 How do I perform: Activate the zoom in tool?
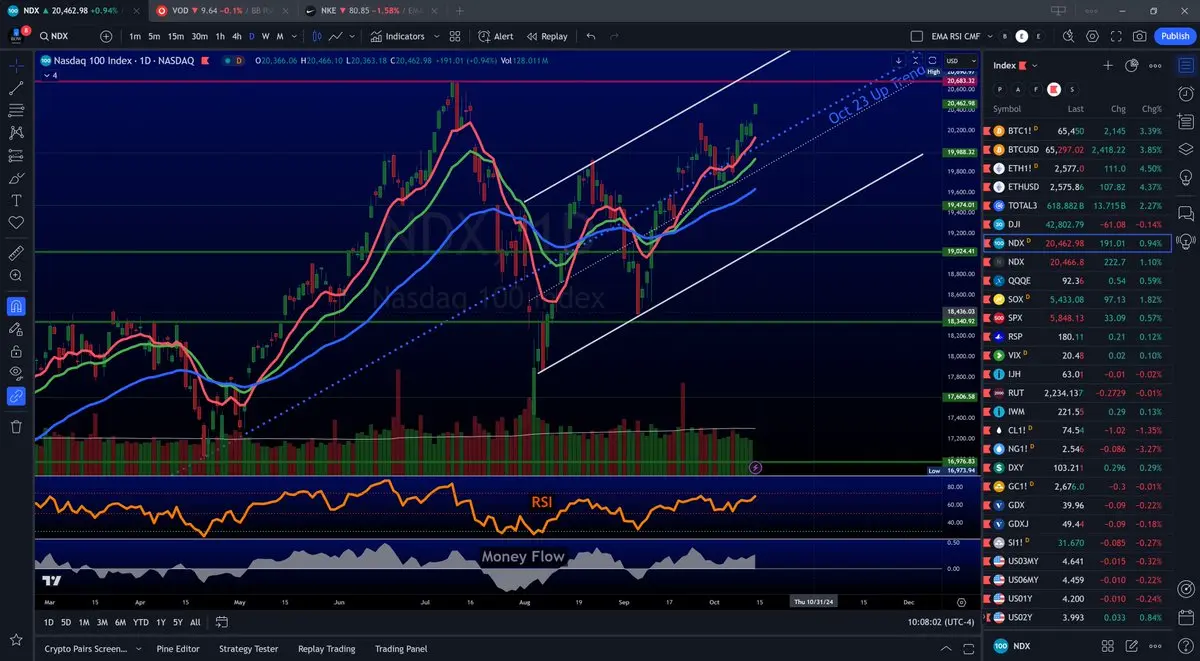[16, 275]
